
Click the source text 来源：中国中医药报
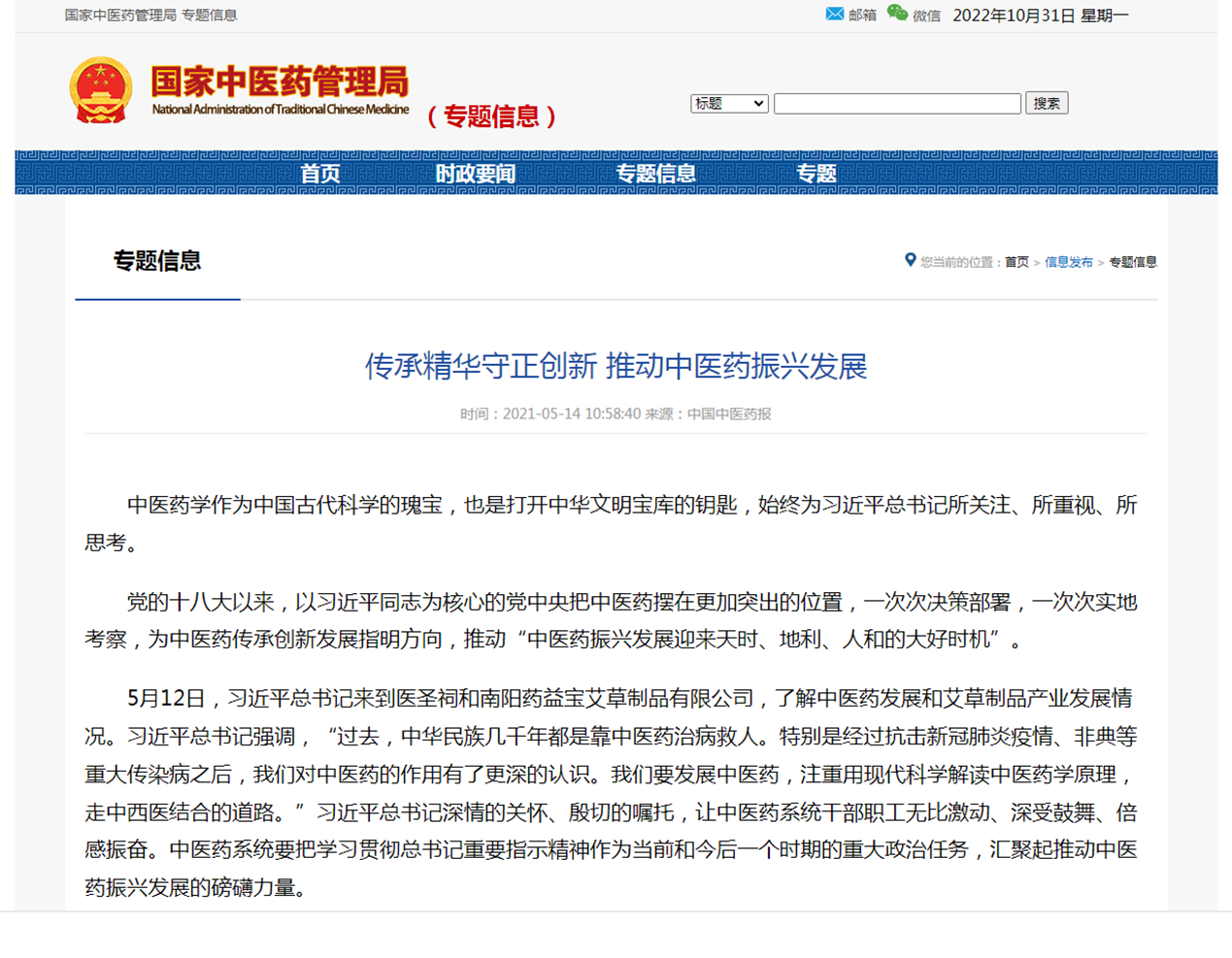[708, 413]
